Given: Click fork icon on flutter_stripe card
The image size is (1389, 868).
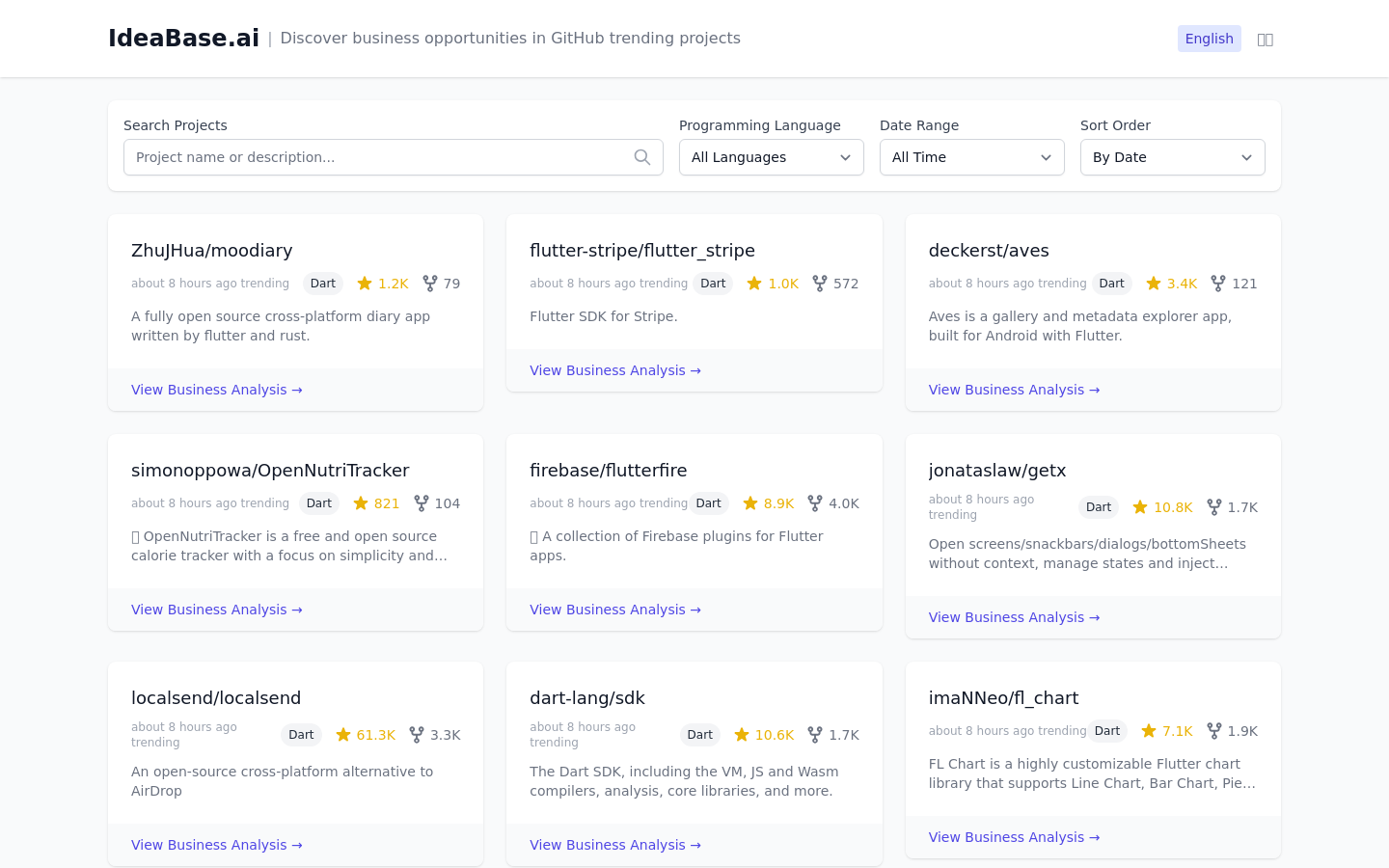Looking at the screenshot, I should 820,284.
